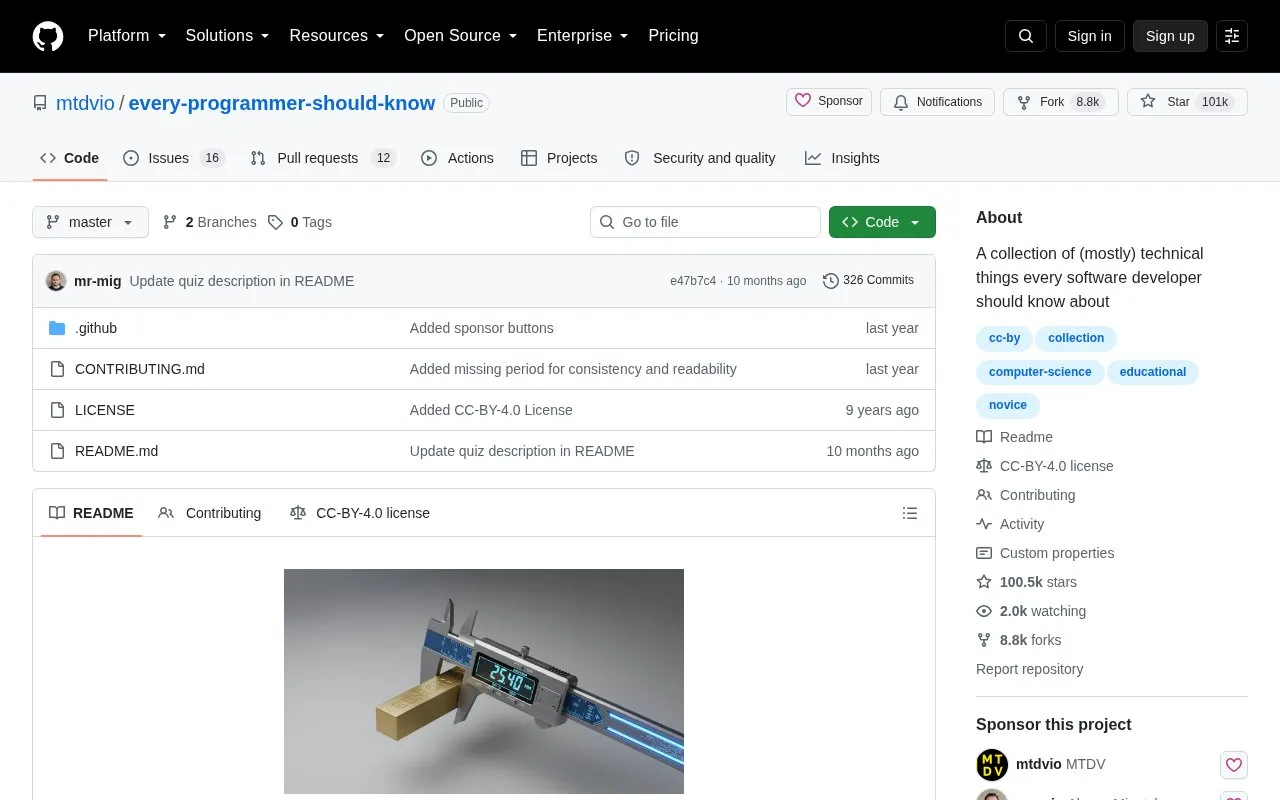Switch to the Contributing readme tab
Image resolution: width=1280 pixels, height=800 pixels.
pos(210,513)
